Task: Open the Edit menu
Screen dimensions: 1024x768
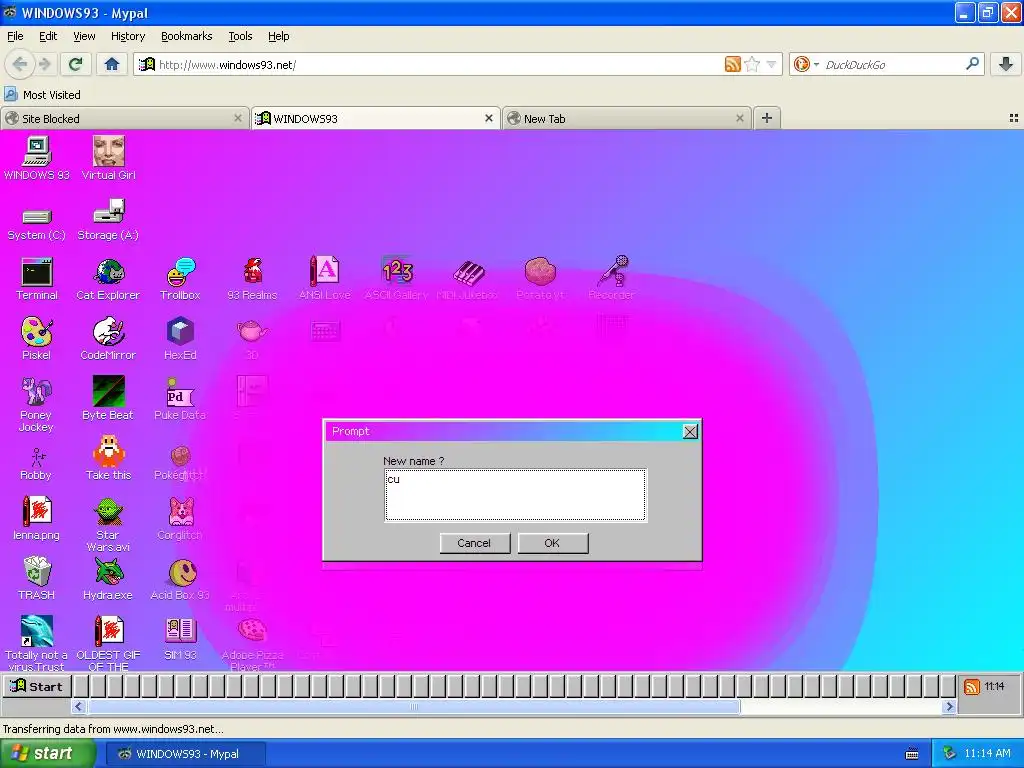Action: [48, 36]
